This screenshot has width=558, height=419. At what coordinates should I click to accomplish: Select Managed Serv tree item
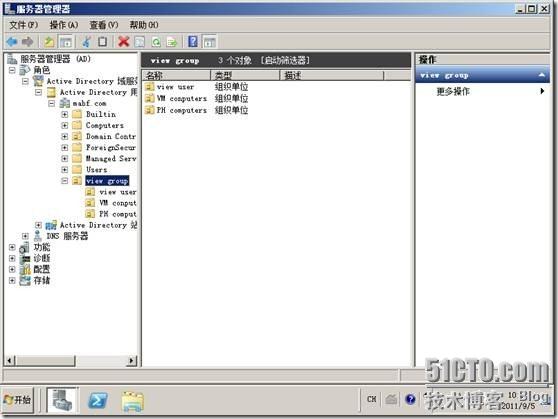coord(111,158)
